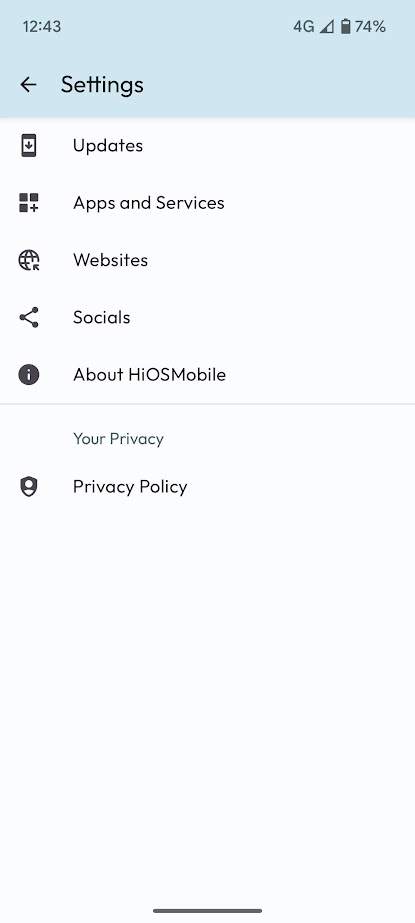Tap the Your Privacy section header

(118, 439)
